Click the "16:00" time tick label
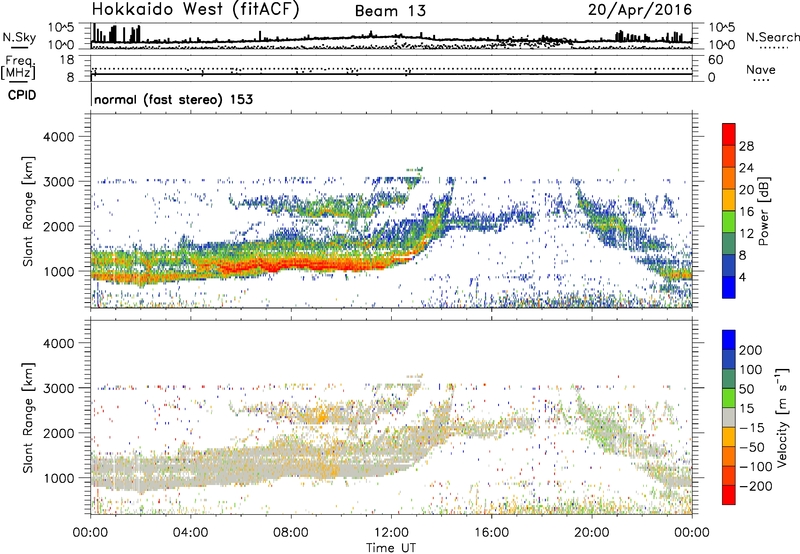This screenshot has width=800, height=554. (491, 533)
